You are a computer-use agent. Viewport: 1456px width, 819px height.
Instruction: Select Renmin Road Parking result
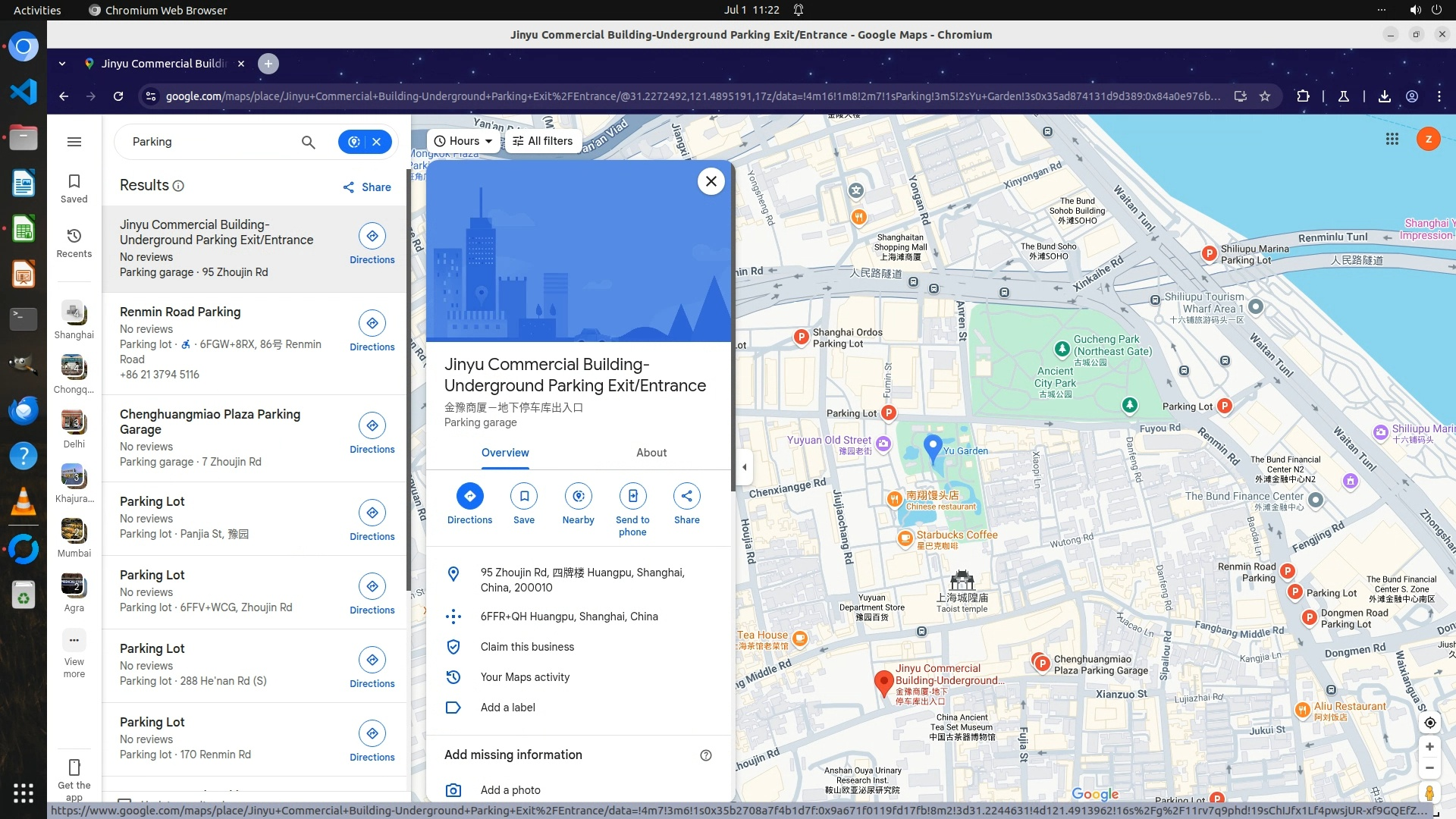pos(180,312)
